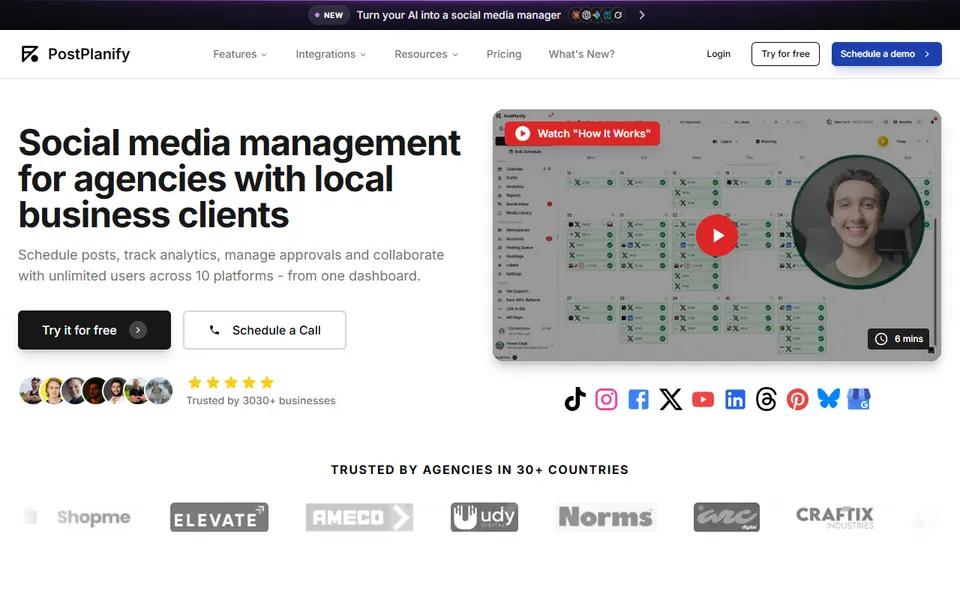Viewport: 960px width, 600px height.
Task: Expand the Features dropdown menu
Action: [240, 54]
